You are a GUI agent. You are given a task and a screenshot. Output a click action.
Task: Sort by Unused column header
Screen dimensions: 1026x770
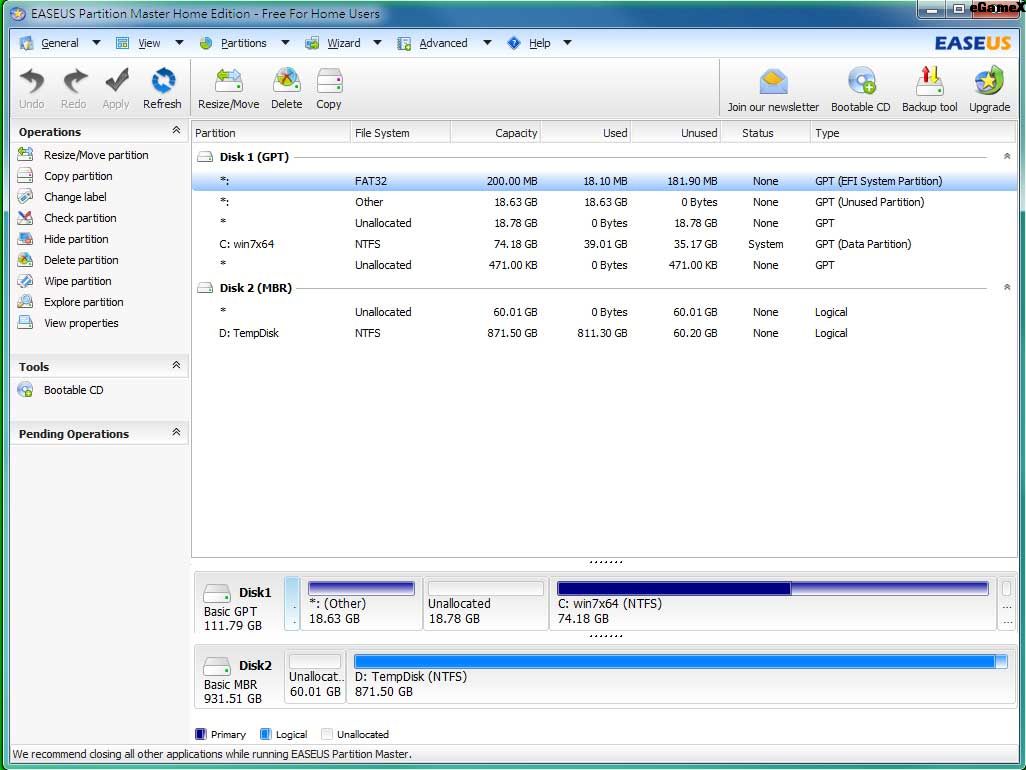676,133
